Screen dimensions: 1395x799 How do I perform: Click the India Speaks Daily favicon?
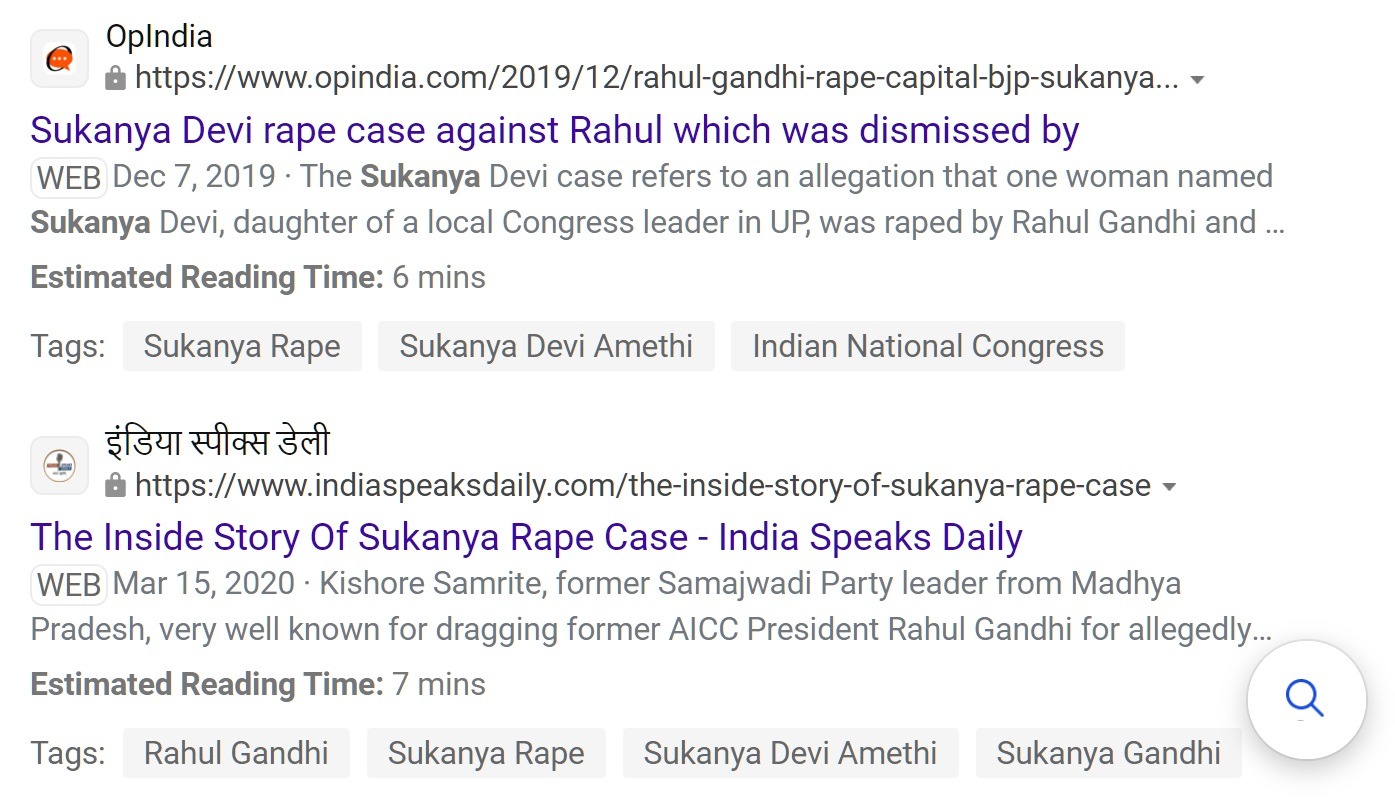pos(60,465)
